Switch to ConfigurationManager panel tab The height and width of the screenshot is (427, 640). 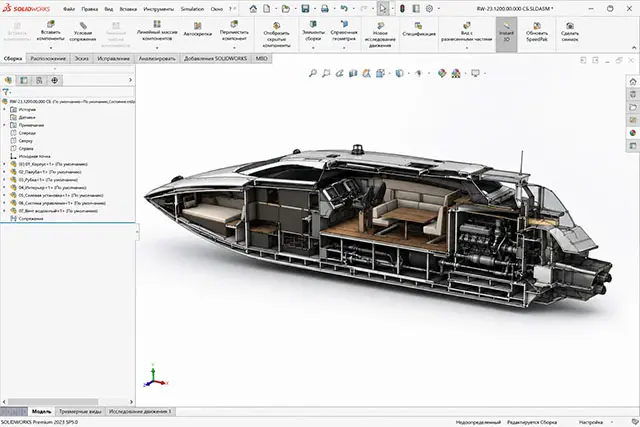(39, 80)
